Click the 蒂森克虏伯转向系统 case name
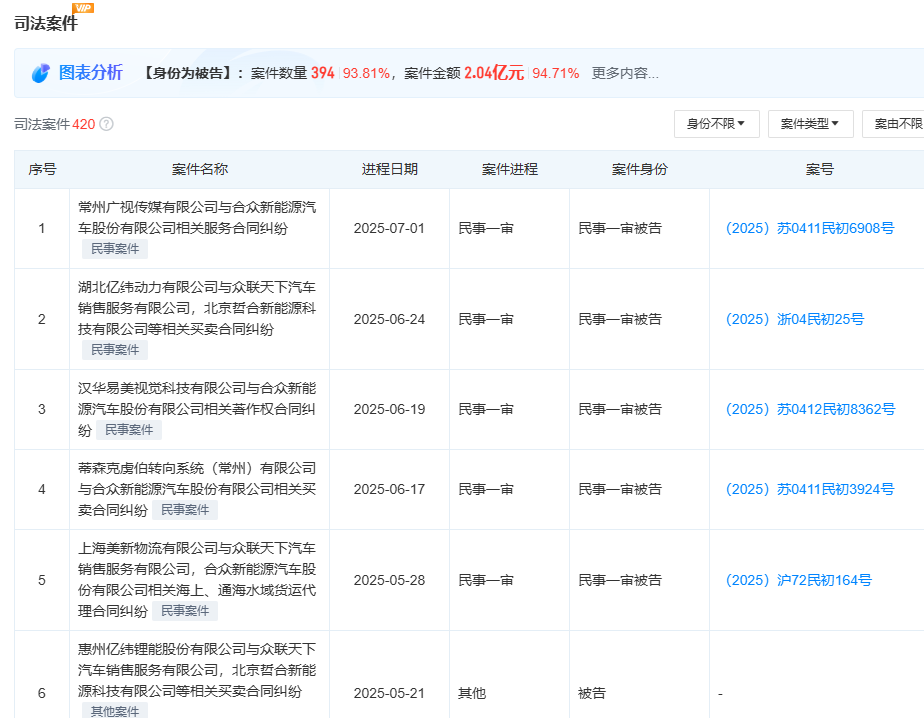Image resolution: width=924 pixels, height=718 pixels. coord(198,478)
